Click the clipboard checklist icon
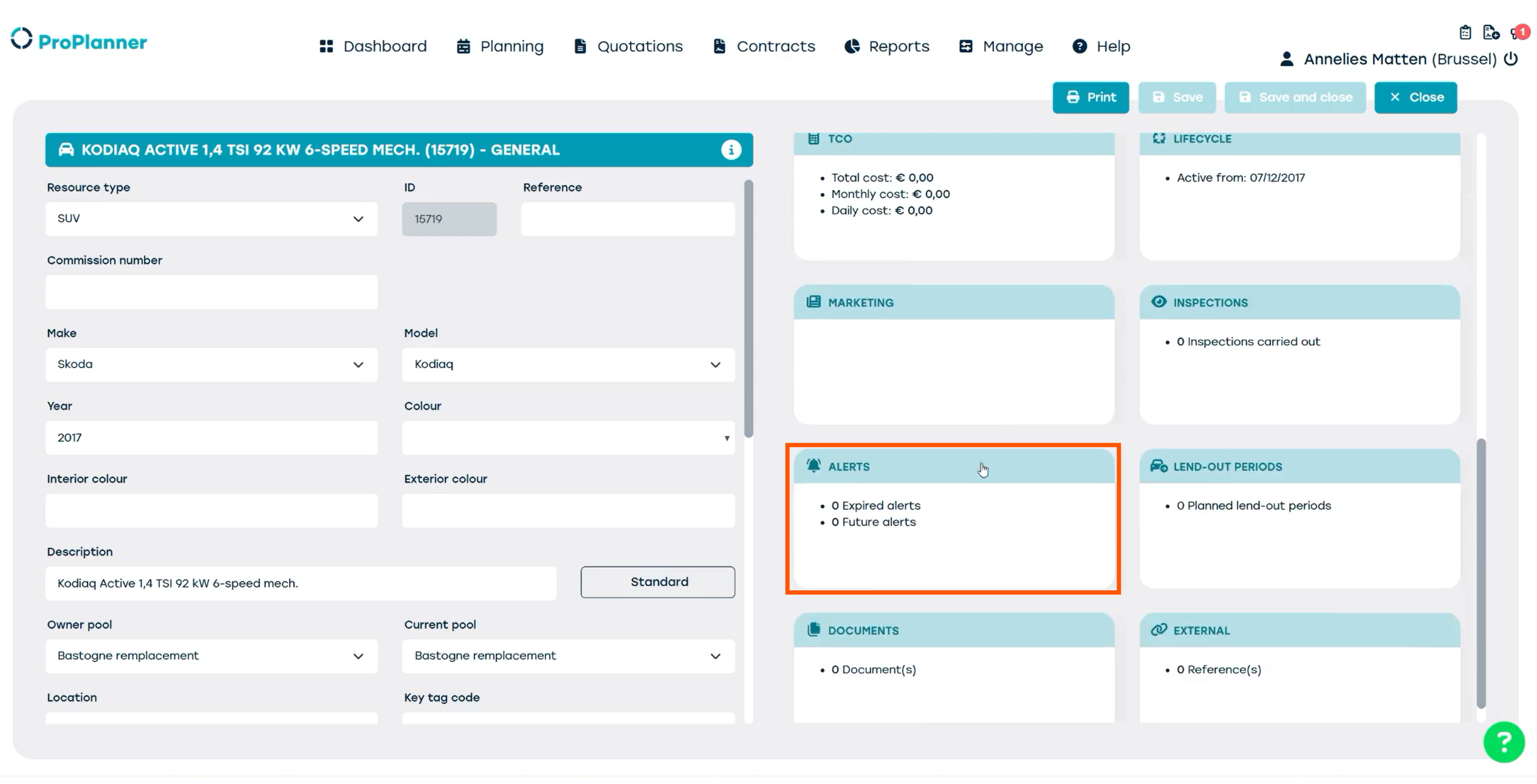Image resolution: width=1537 pixels, height=784 pixels. tap(1465, 32)
